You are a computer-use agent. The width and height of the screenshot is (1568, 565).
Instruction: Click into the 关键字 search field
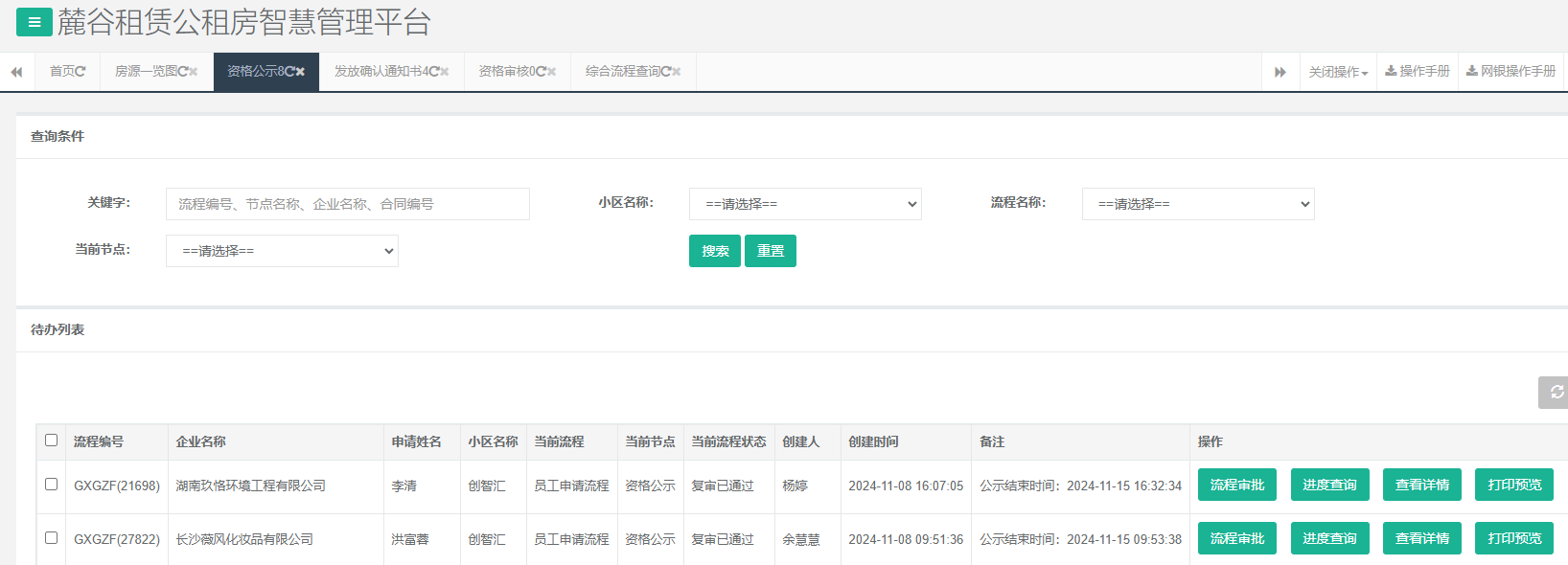click(347, 204)
